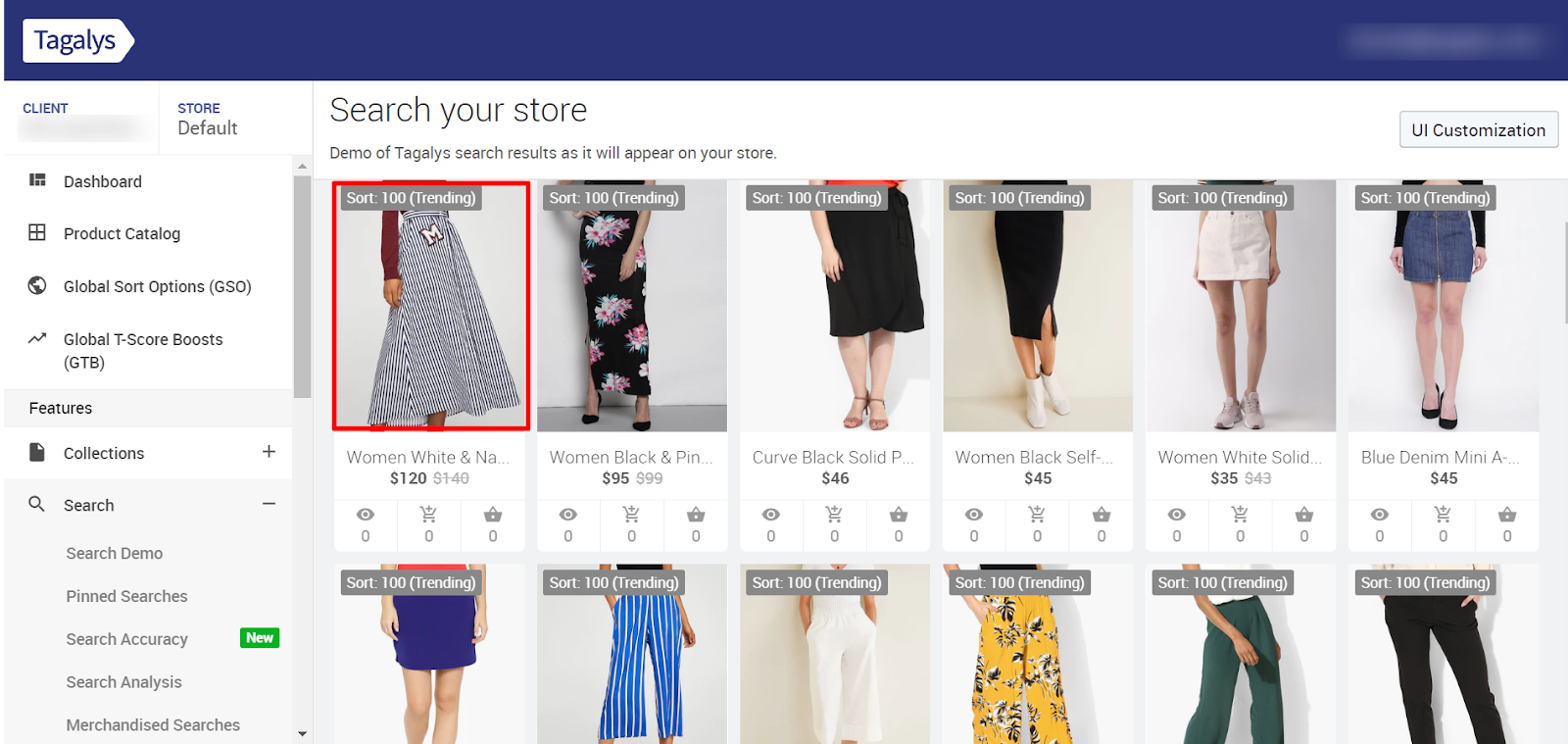Image resolution: width=1568 pixels, height=744 pixels.
Task: Click the Collections document icon
Action: (37, 452)
